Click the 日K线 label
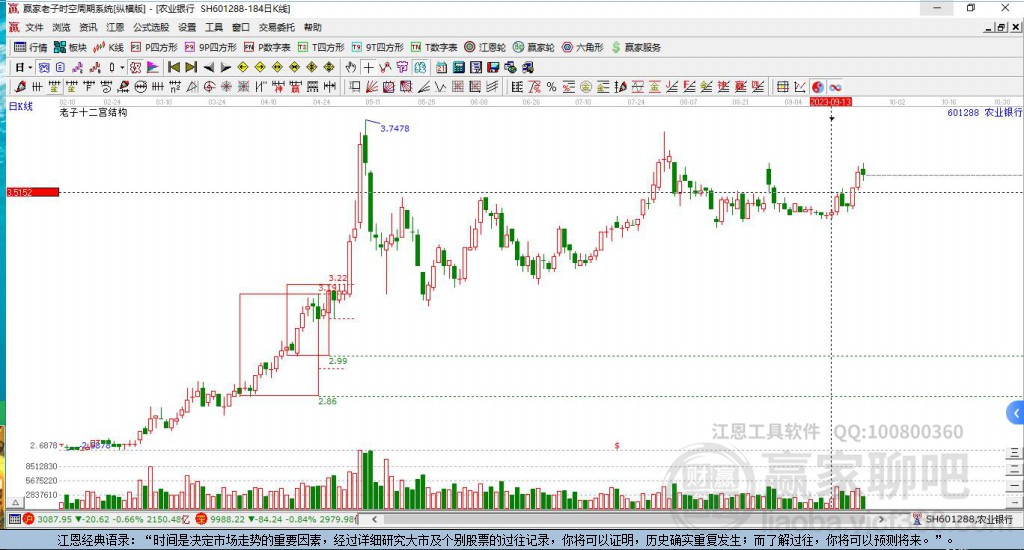 [x=20, y=106]
